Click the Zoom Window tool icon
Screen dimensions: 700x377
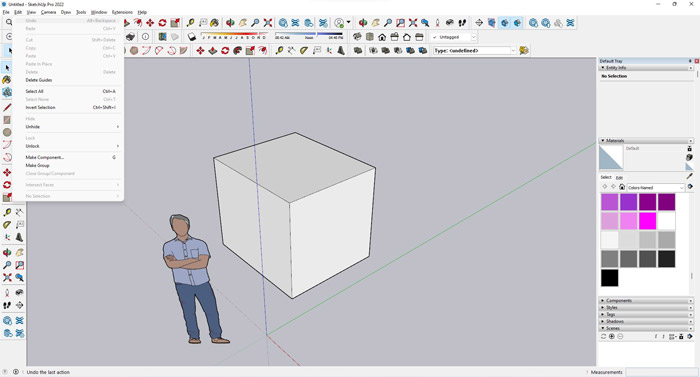click(x=400, y=23)
